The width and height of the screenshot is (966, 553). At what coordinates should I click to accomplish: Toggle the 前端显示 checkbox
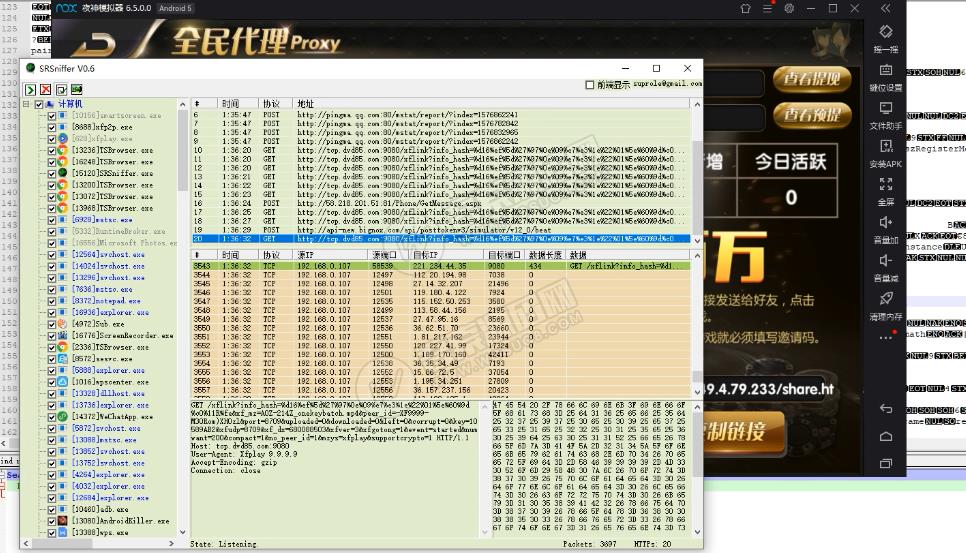point(590,84)
